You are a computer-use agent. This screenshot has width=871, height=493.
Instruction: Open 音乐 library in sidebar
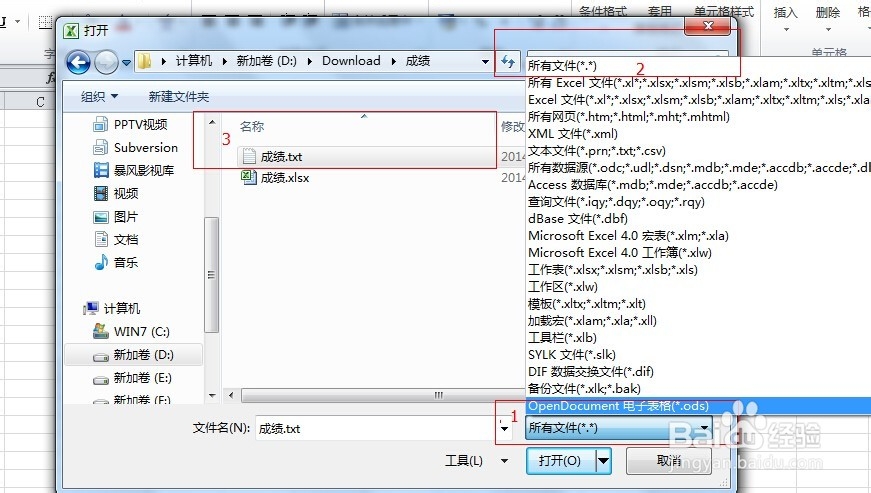[x=116, y=262]
